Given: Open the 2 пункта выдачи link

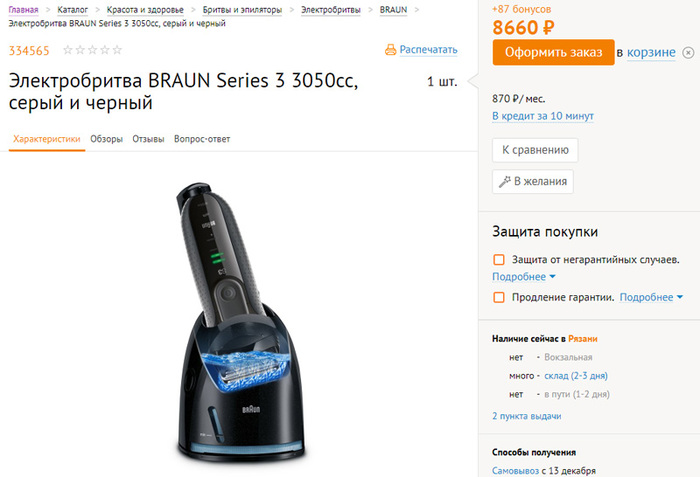Looking at the screenshot, I should [526, 416].
